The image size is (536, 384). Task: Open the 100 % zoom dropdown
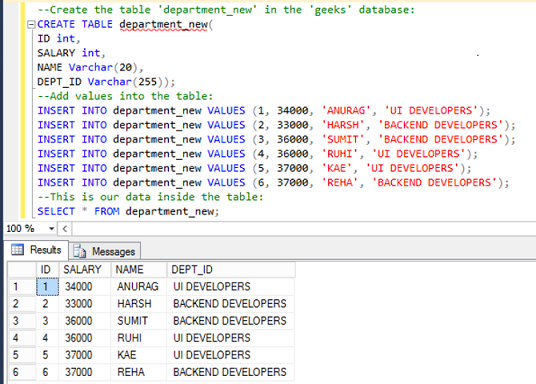pyautogui.click(x=52, y=228)
